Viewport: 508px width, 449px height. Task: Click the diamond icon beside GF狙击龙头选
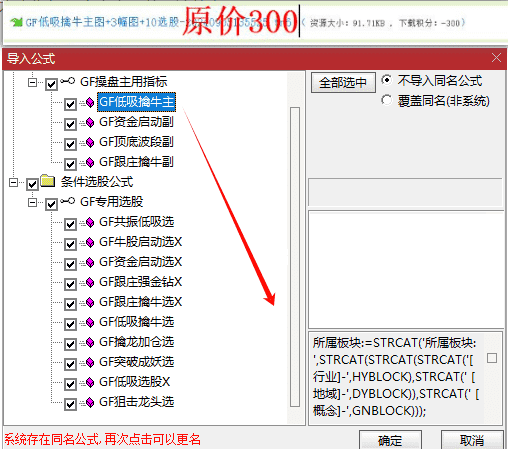point(89,403)
